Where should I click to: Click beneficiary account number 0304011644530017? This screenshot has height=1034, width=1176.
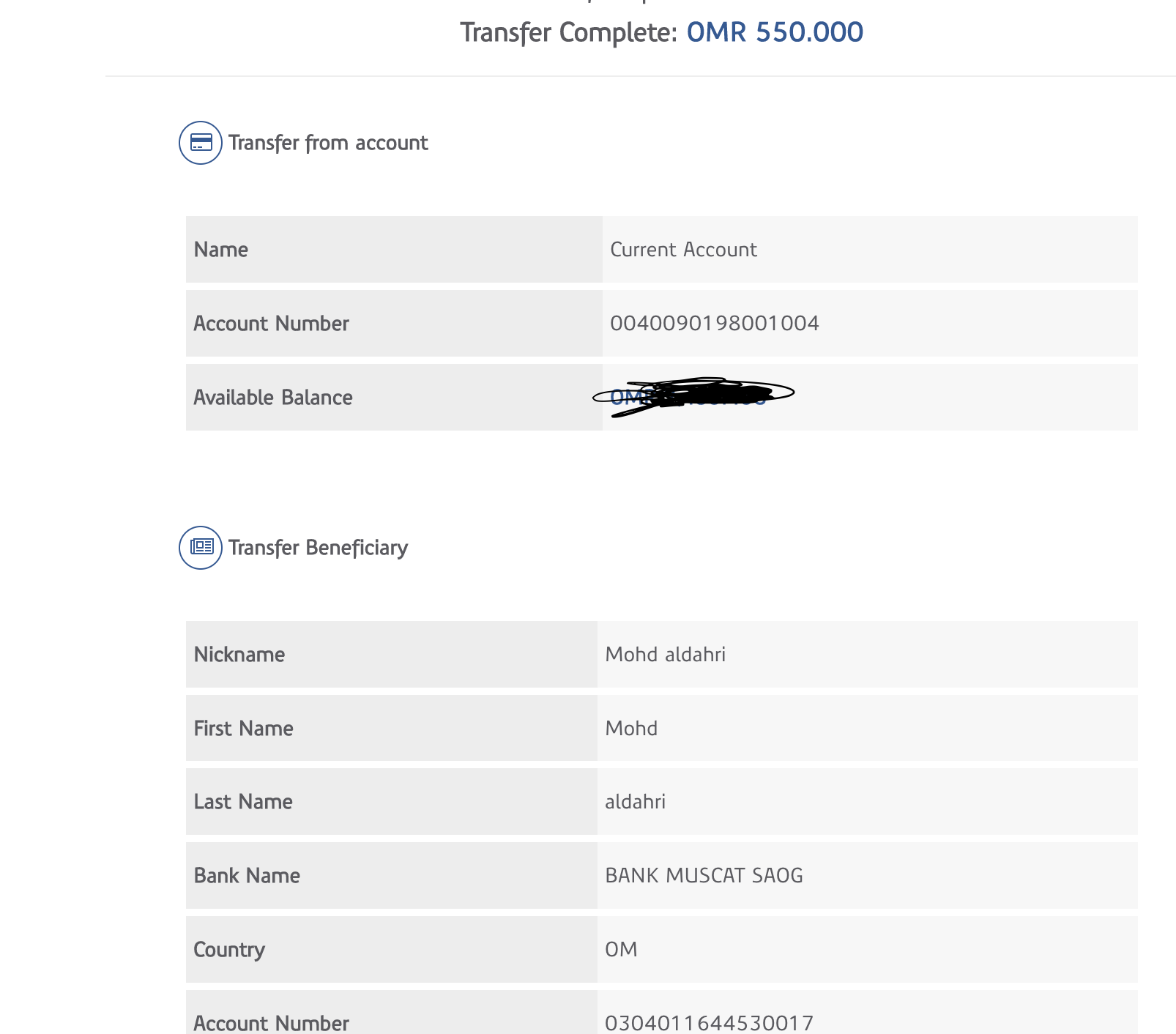click(709, 1022)
